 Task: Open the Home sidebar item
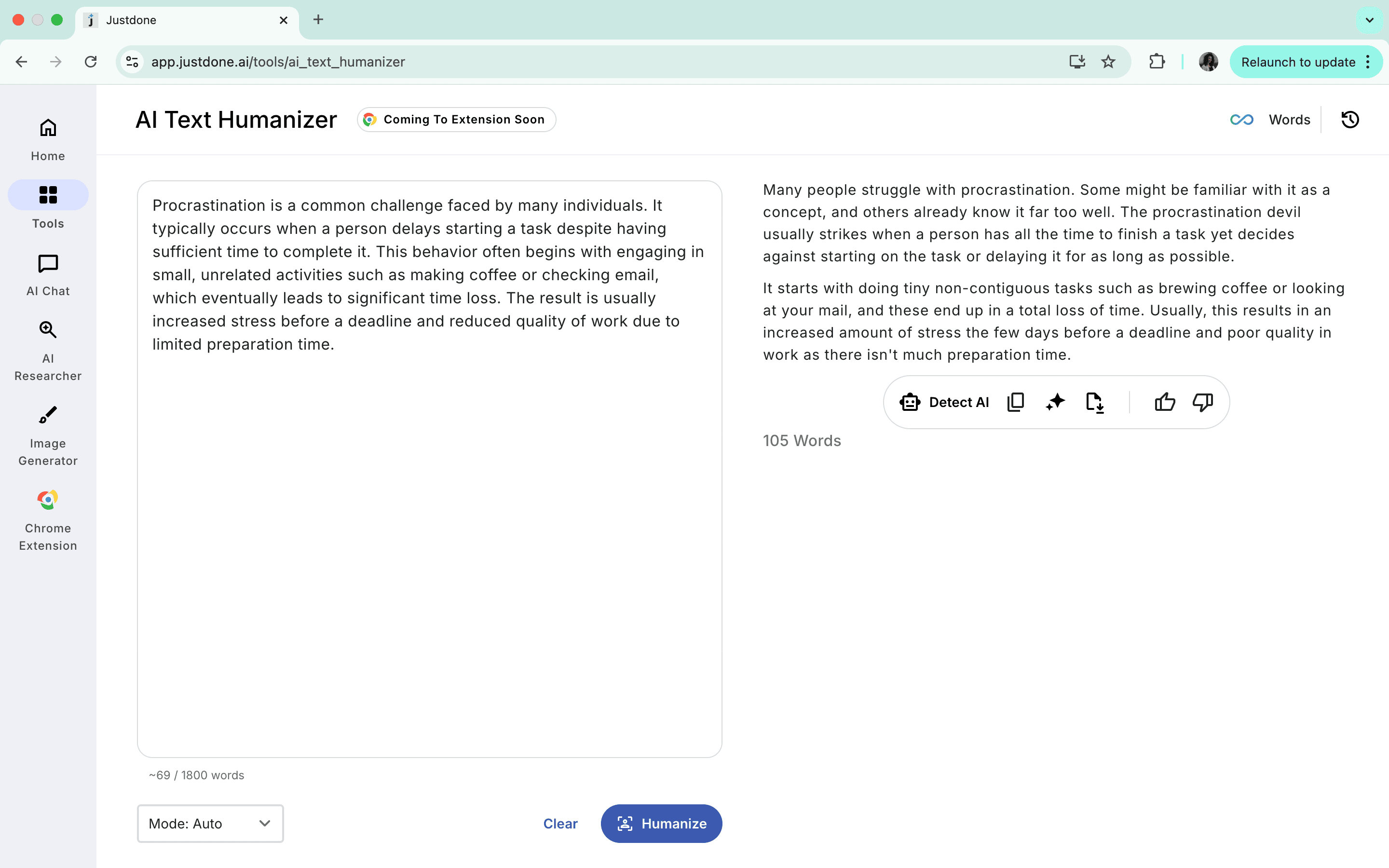tap(48, 139)
